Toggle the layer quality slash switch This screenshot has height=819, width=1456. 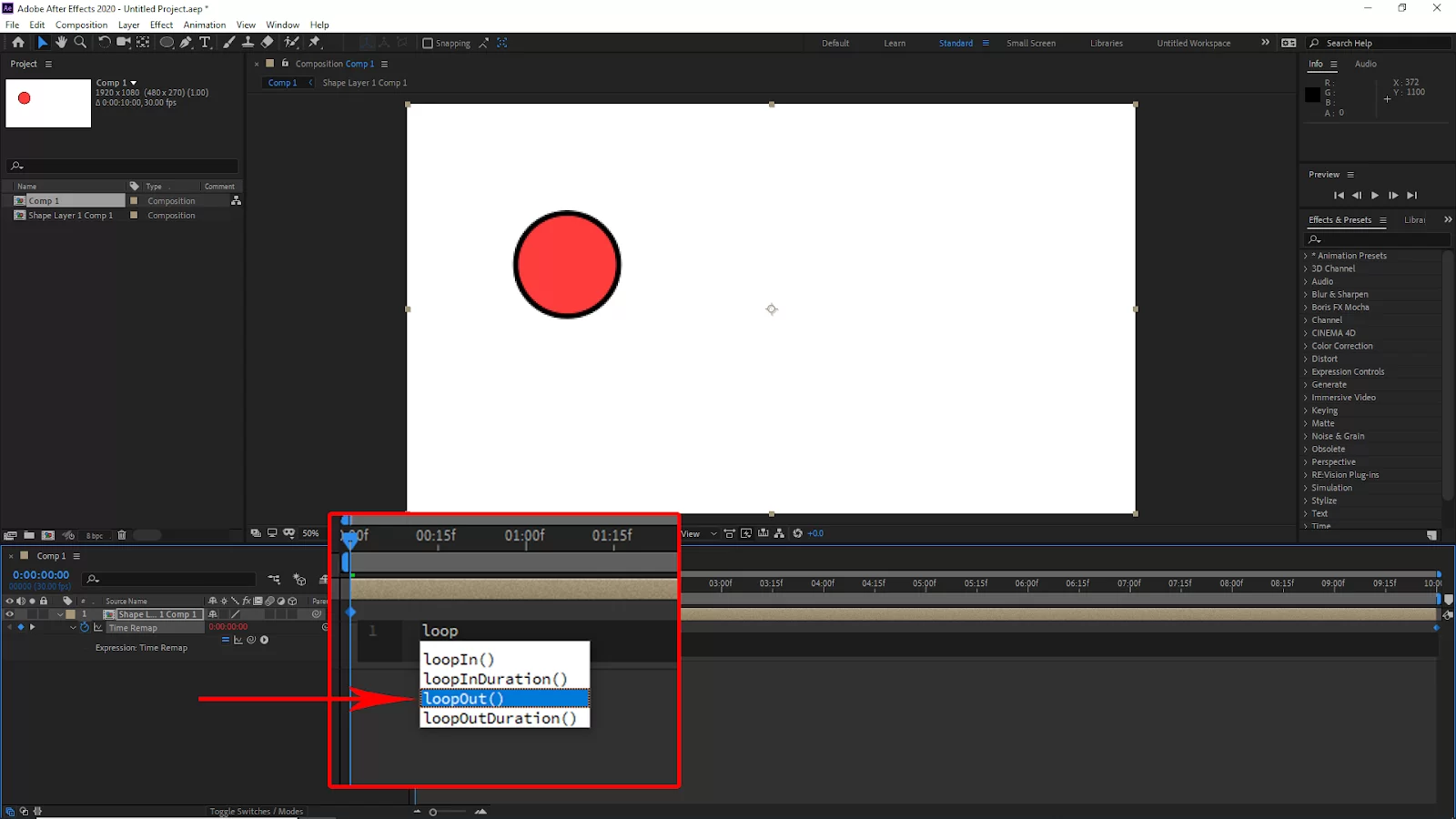pyautogui.click(x=236, y=614)
